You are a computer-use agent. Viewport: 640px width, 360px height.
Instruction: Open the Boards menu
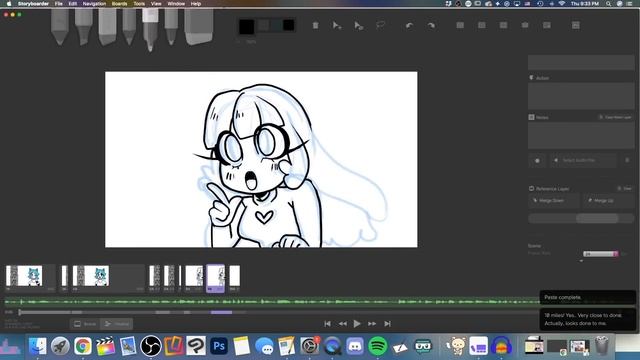click(x=120, y=4)
